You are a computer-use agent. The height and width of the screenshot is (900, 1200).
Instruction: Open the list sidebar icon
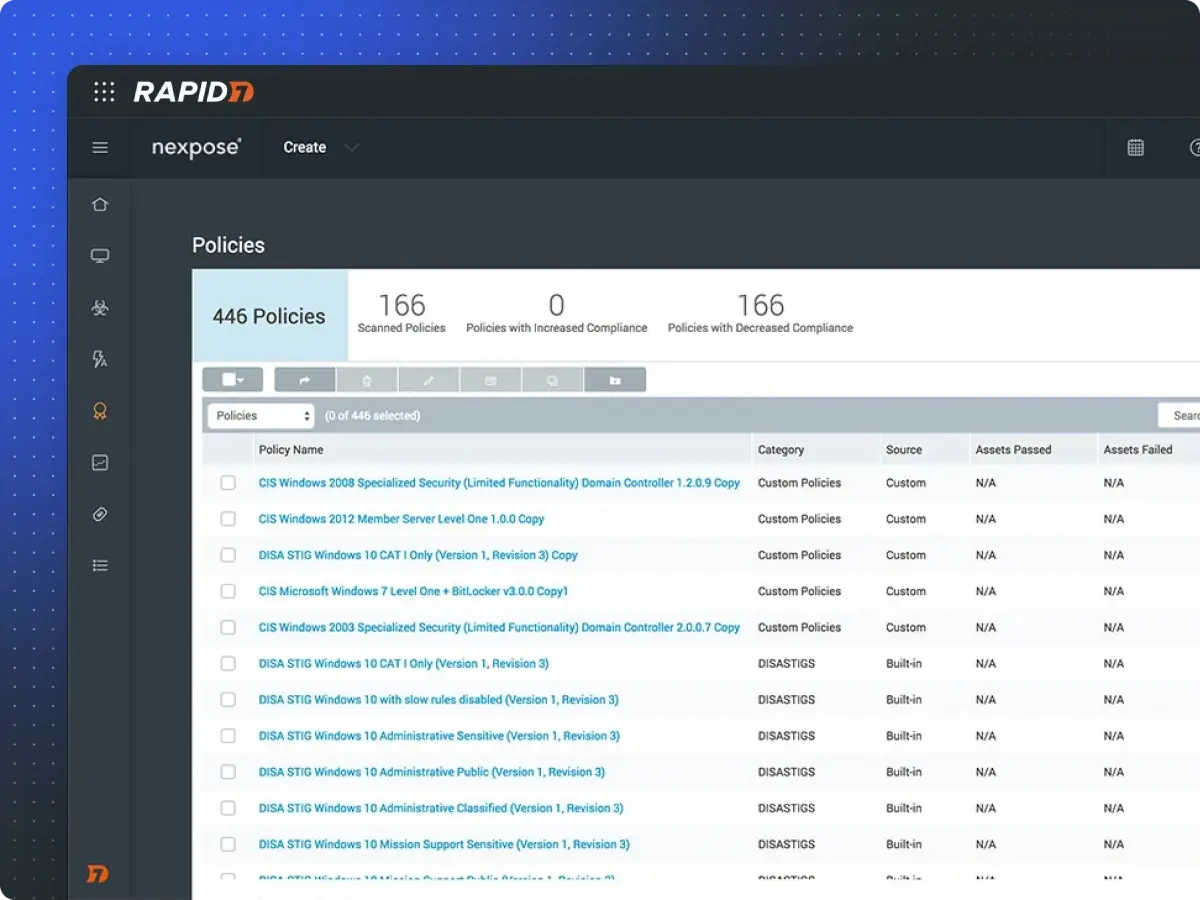pos(100,565)
